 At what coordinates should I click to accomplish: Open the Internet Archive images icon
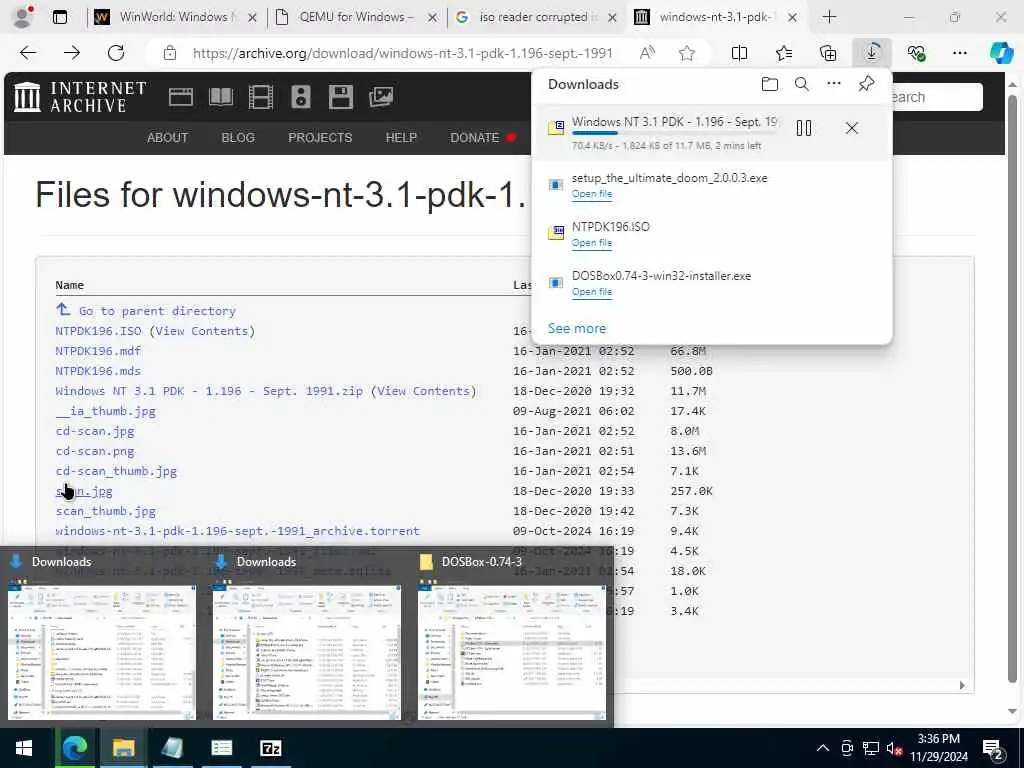pyautogui.click(x=381, y=97)
